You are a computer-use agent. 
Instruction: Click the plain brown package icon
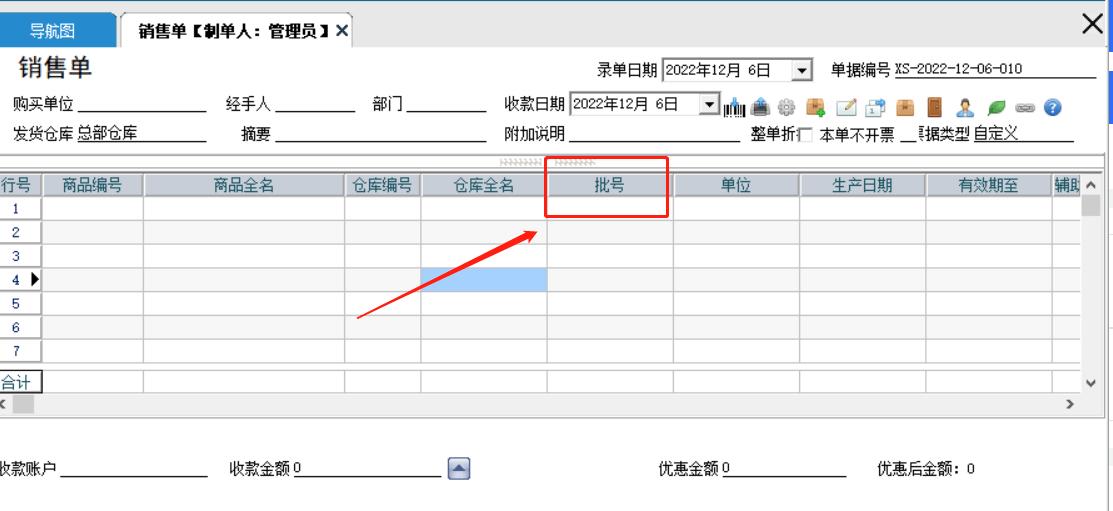pyautogui.click(x=905, y=107)
